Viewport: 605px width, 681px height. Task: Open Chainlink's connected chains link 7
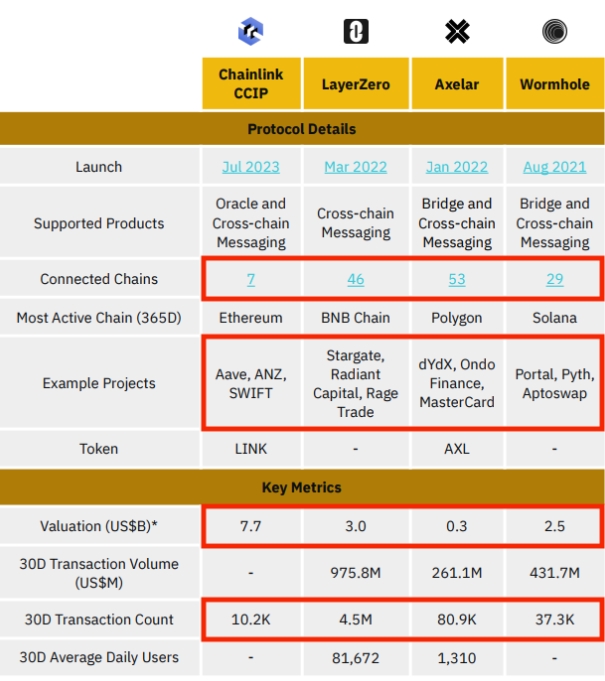tap(251, 279)
